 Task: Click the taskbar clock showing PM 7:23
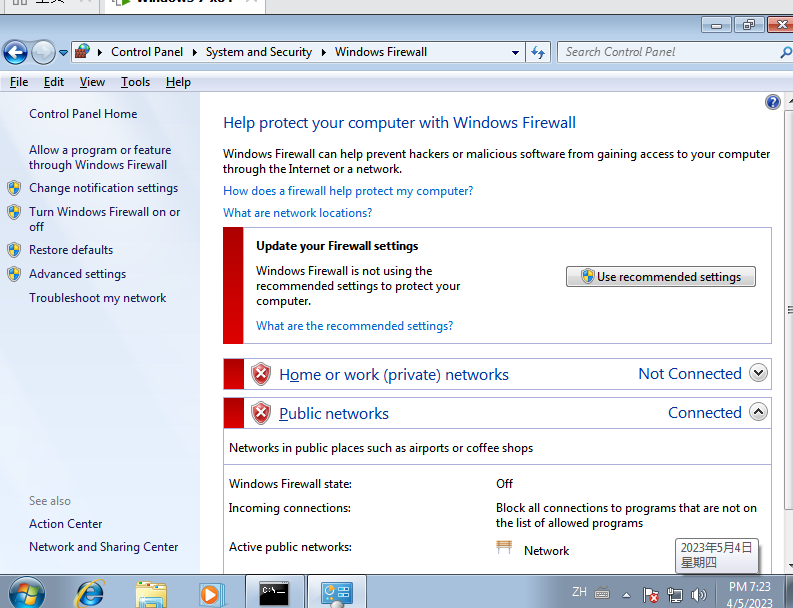pos(750,594)
